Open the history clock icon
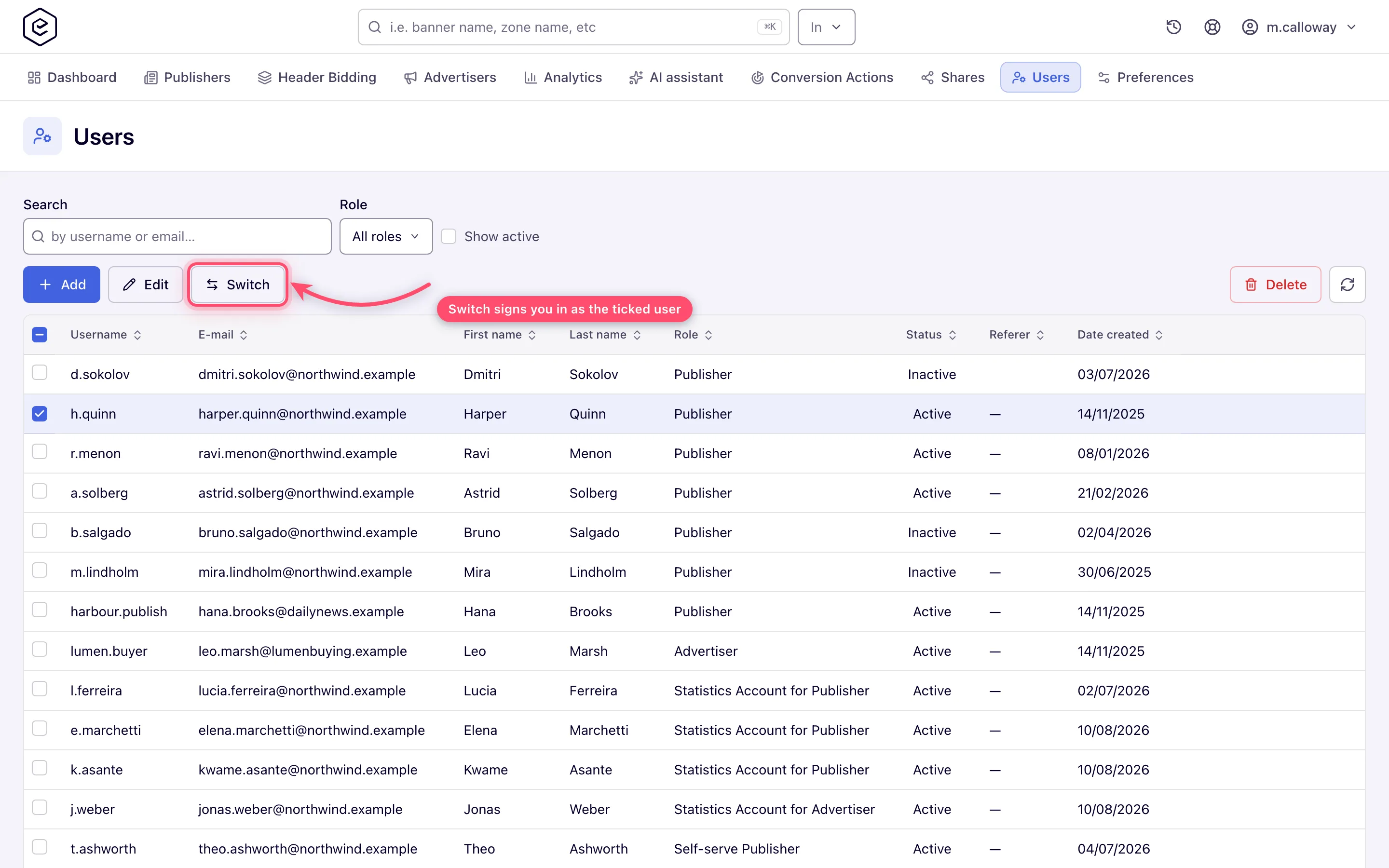 pos(1173,27)
